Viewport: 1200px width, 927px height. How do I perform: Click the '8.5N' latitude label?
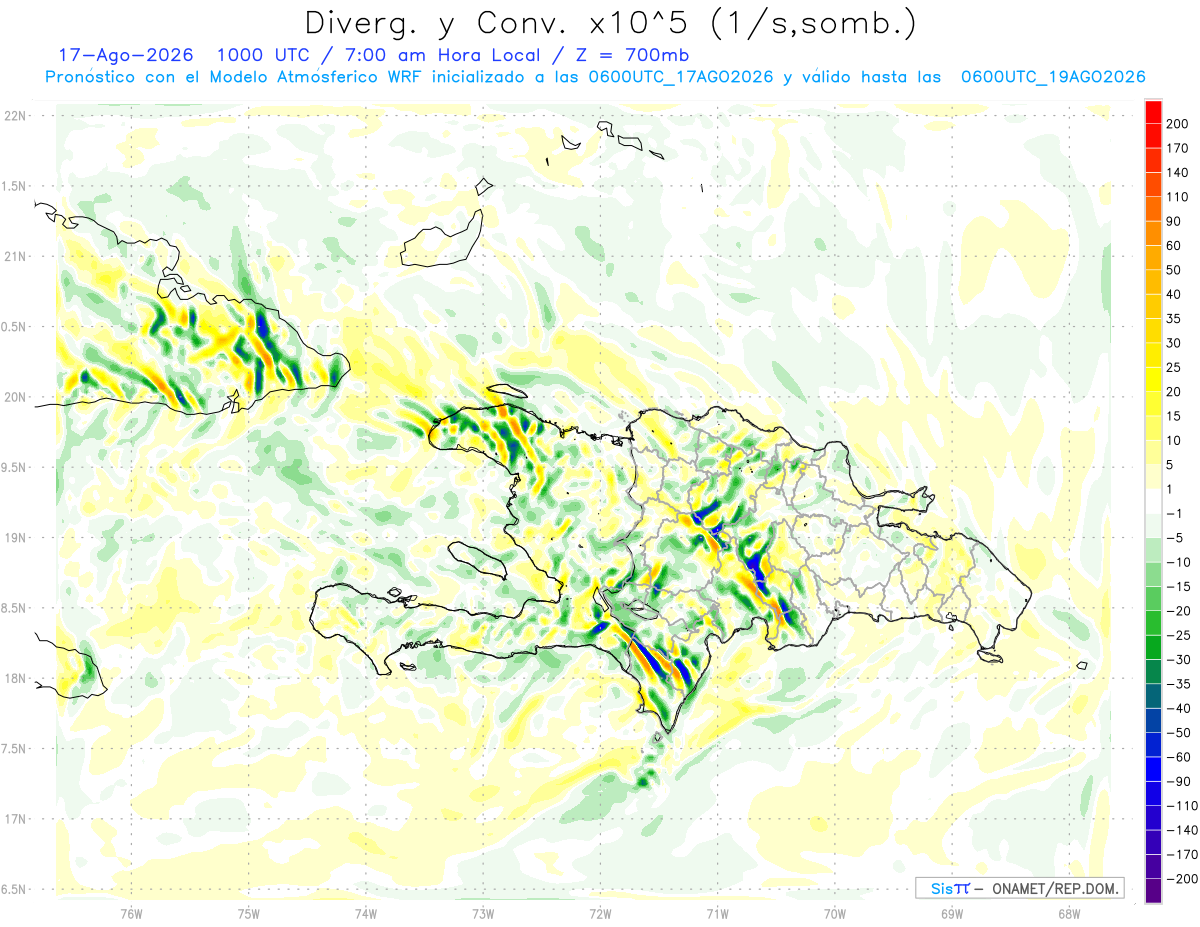click(14, 608)
